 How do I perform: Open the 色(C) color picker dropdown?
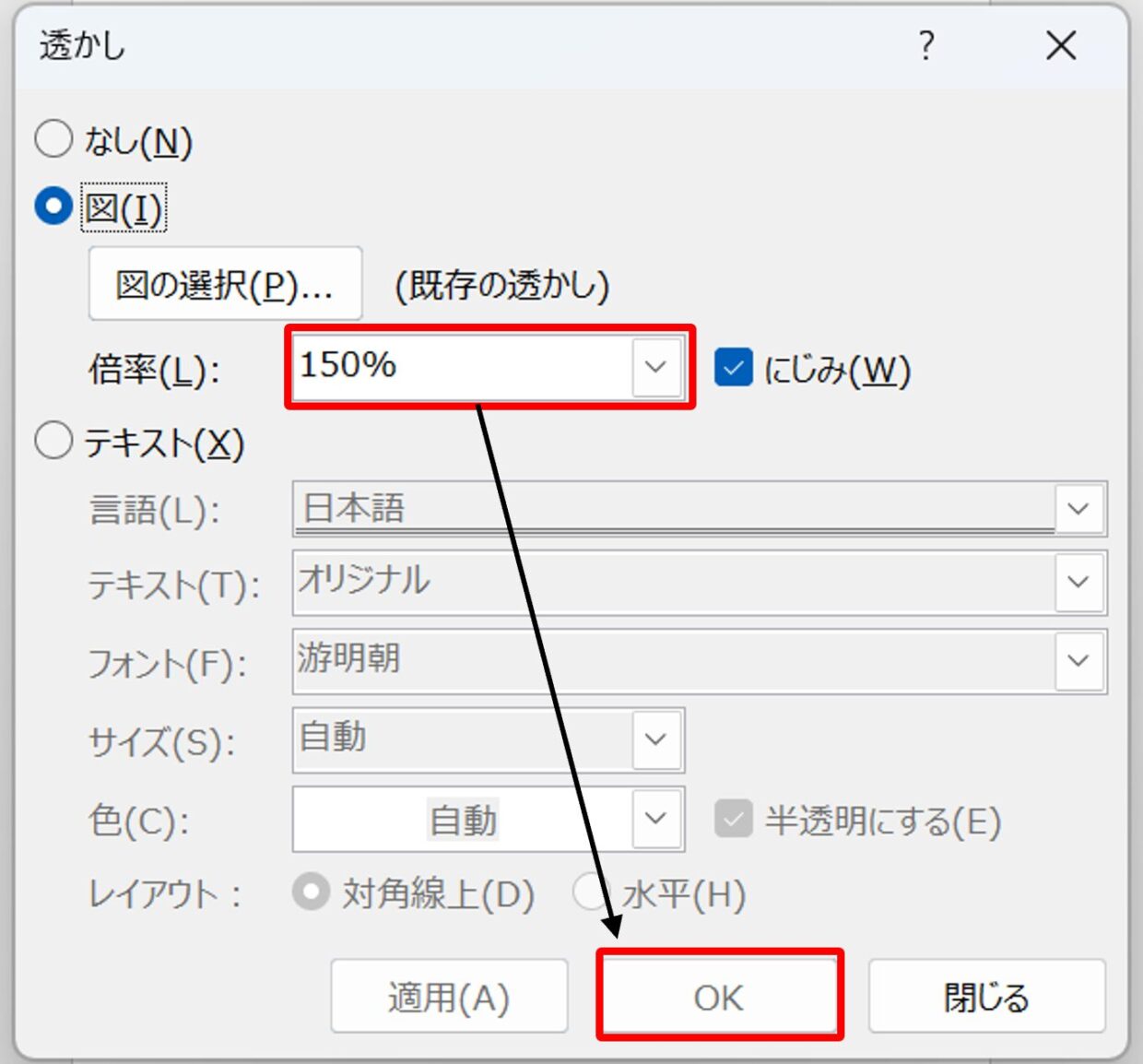pos(655,819)
